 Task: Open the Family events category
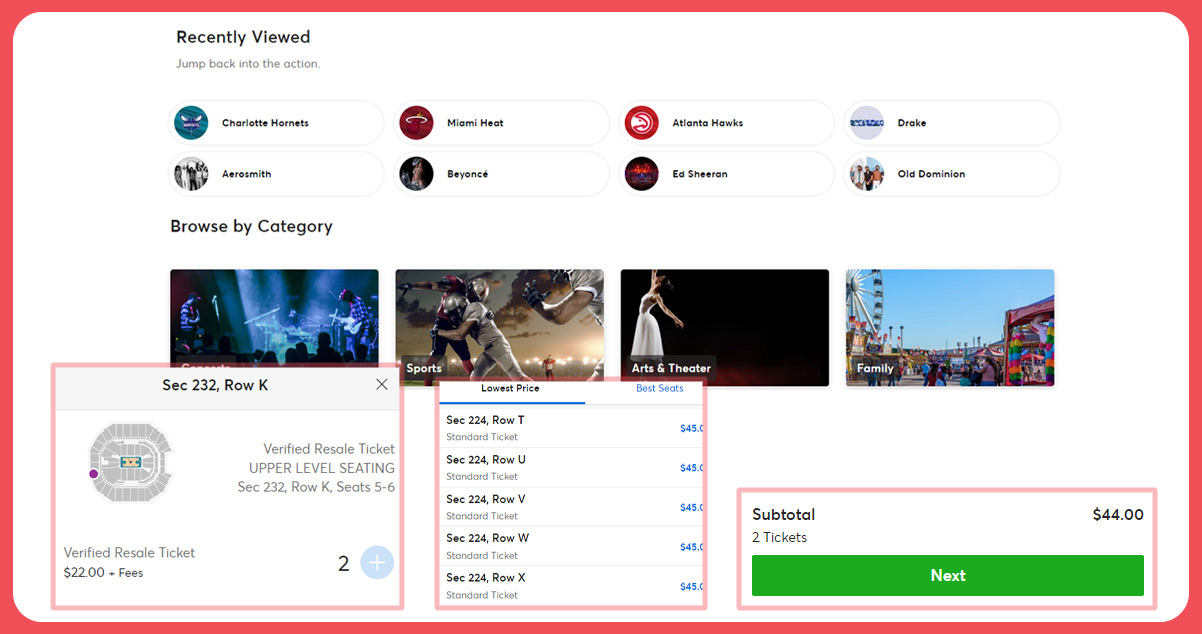point(949,328)
